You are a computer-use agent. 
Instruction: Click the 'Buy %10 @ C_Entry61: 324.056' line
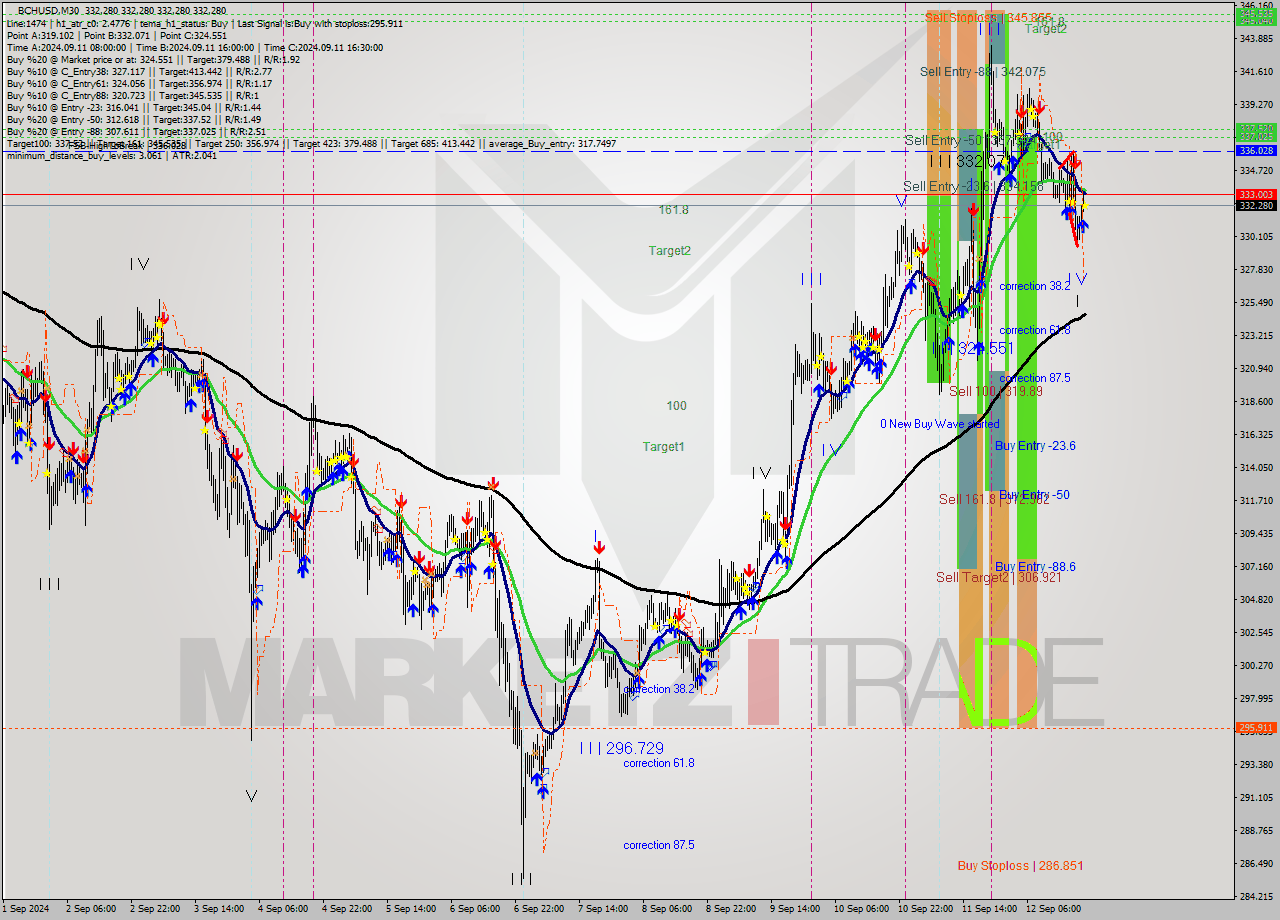[139, 83]
